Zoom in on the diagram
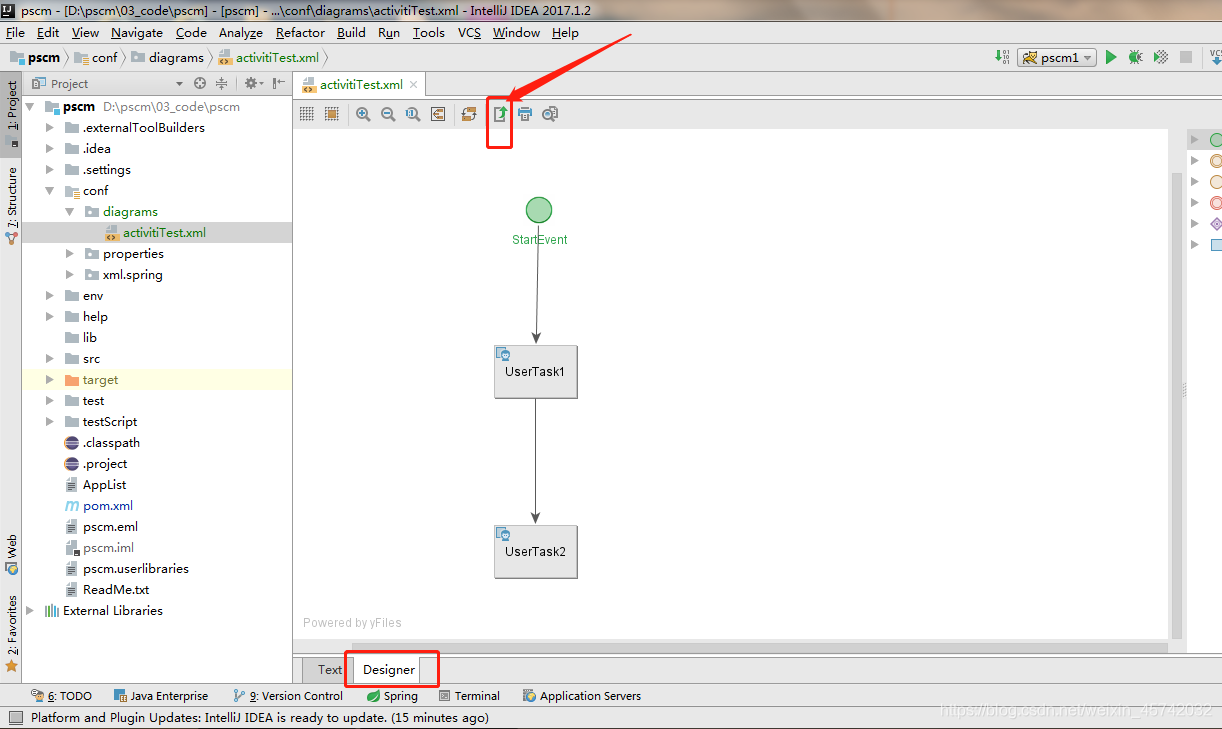The width and height of the screenshot is (1222, 729). [363, 114]
